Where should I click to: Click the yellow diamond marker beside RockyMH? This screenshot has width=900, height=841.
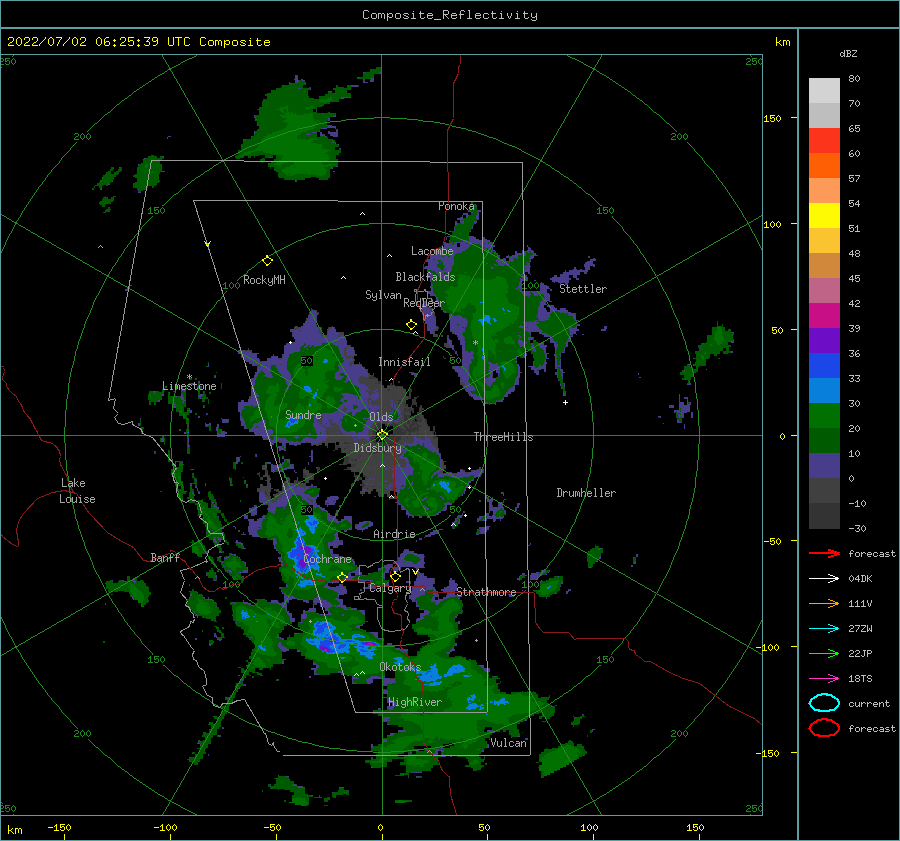tap(267, 261)
